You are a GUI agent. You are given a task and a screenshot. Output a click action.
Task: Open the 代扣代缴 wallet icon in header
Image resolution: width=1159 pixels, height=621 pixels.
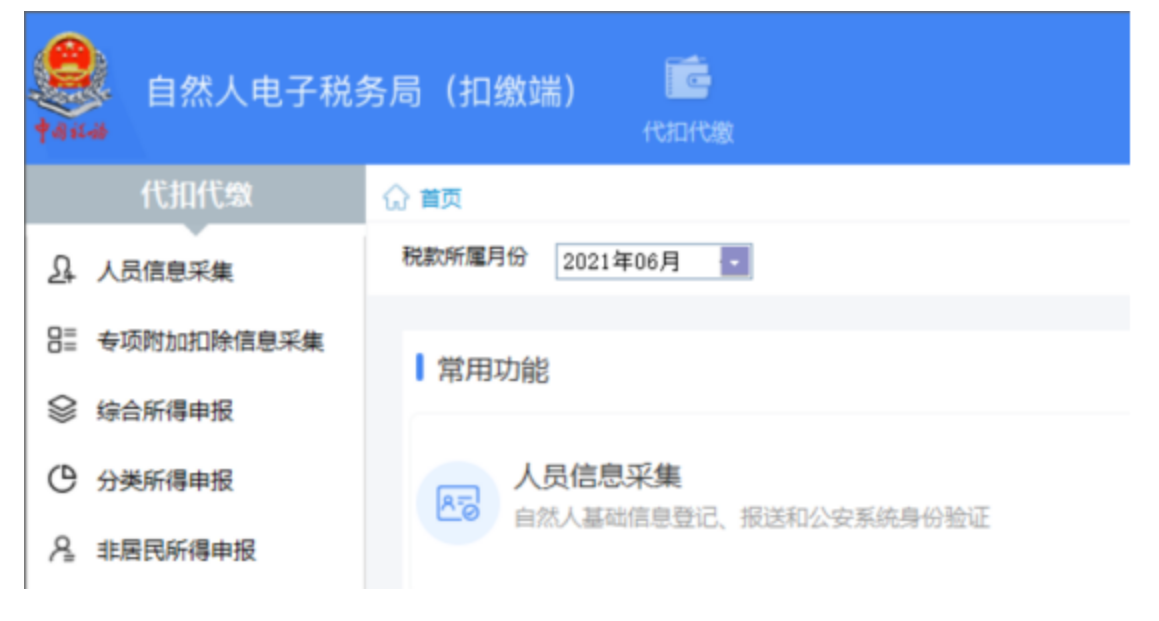[688, 78]
